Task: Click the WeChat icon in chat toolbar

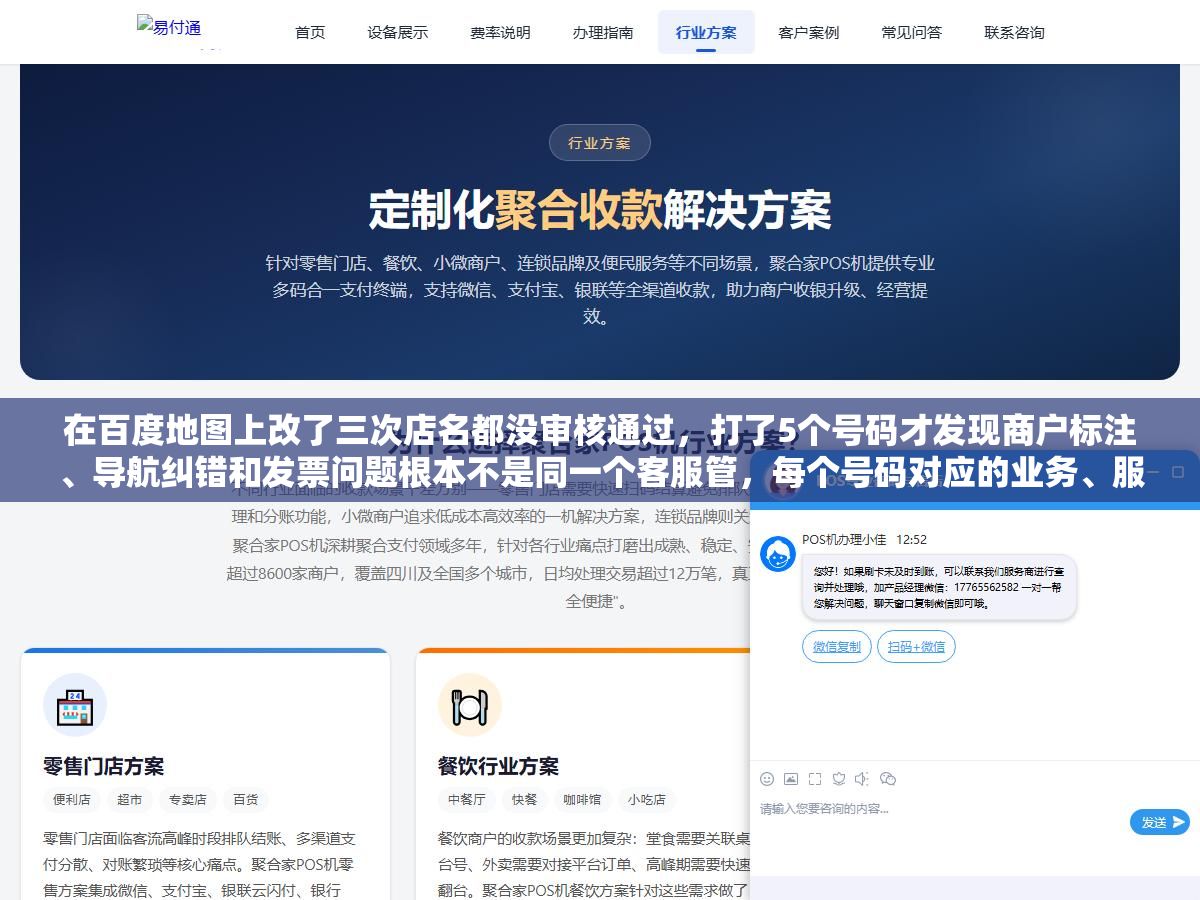Action: tap(887, 778)
